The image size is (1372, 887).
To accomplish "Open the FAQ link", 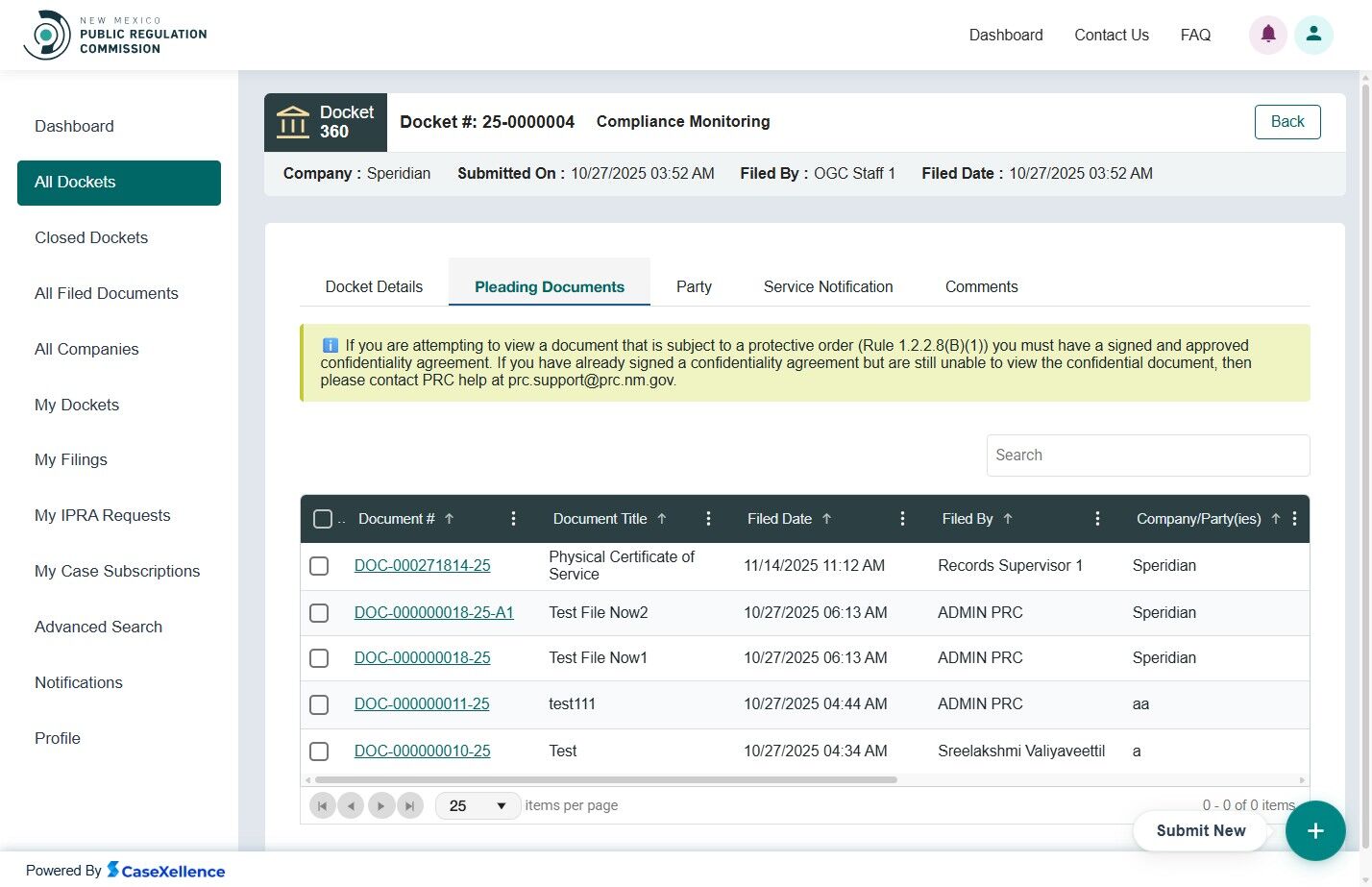I will 1195,35.
